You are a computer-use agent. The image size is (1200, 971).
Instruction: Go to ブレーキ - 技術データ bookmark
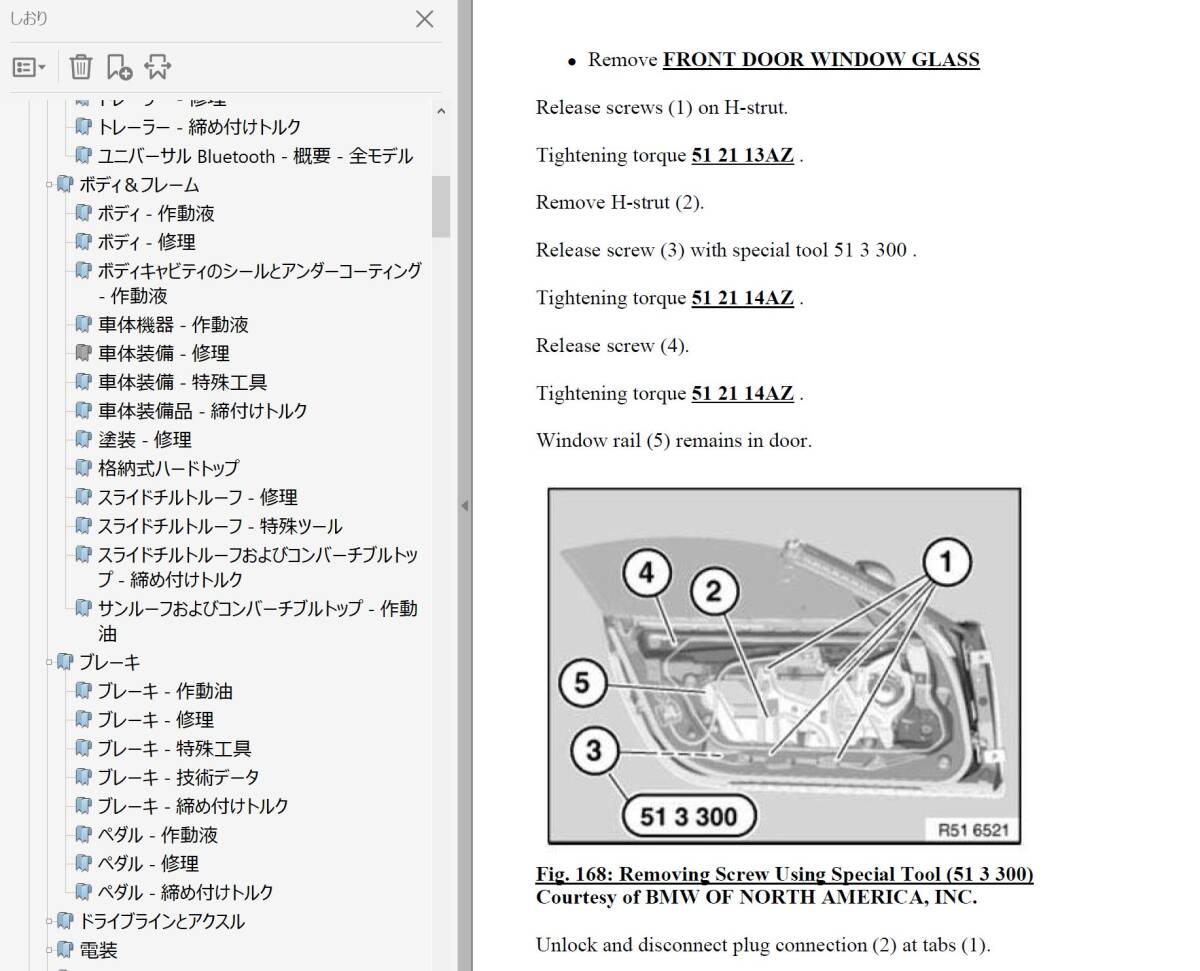coord(179,777)
